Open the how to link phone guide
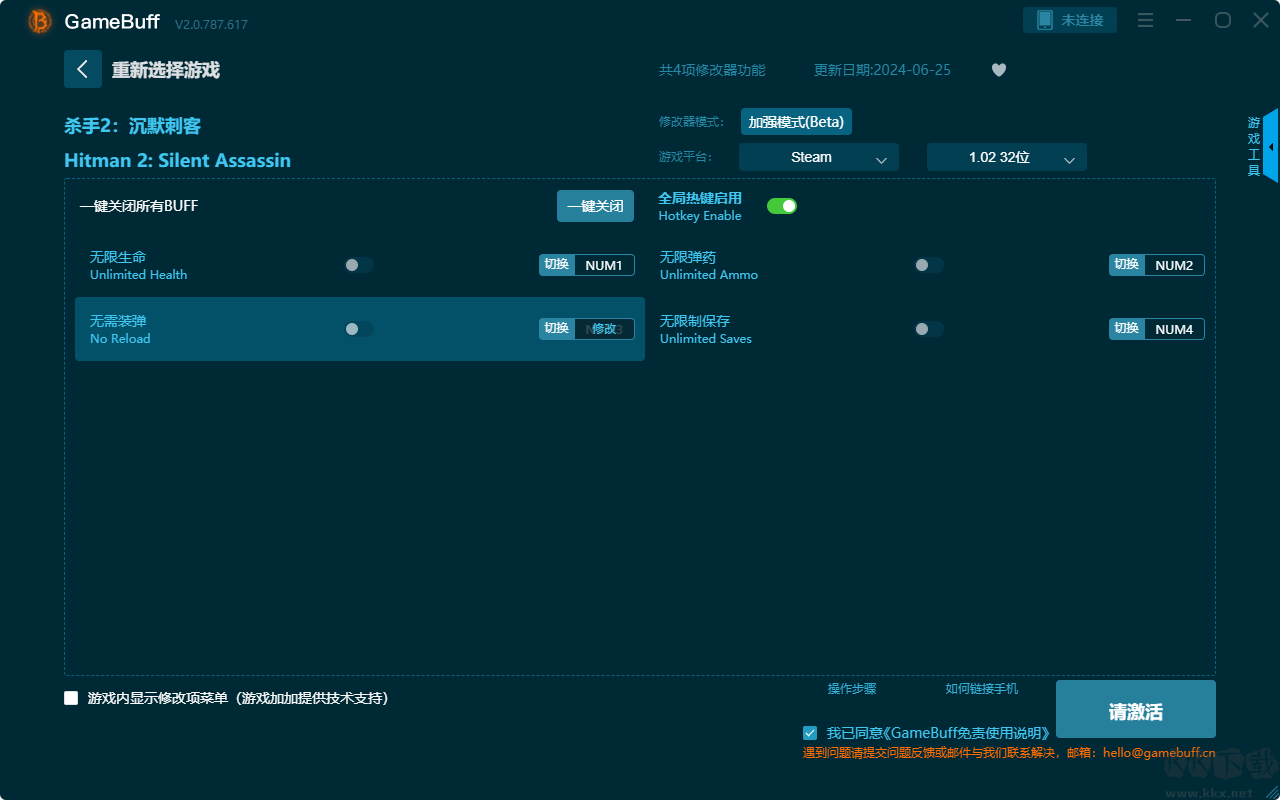1280x800 pixels. (981, 689)
